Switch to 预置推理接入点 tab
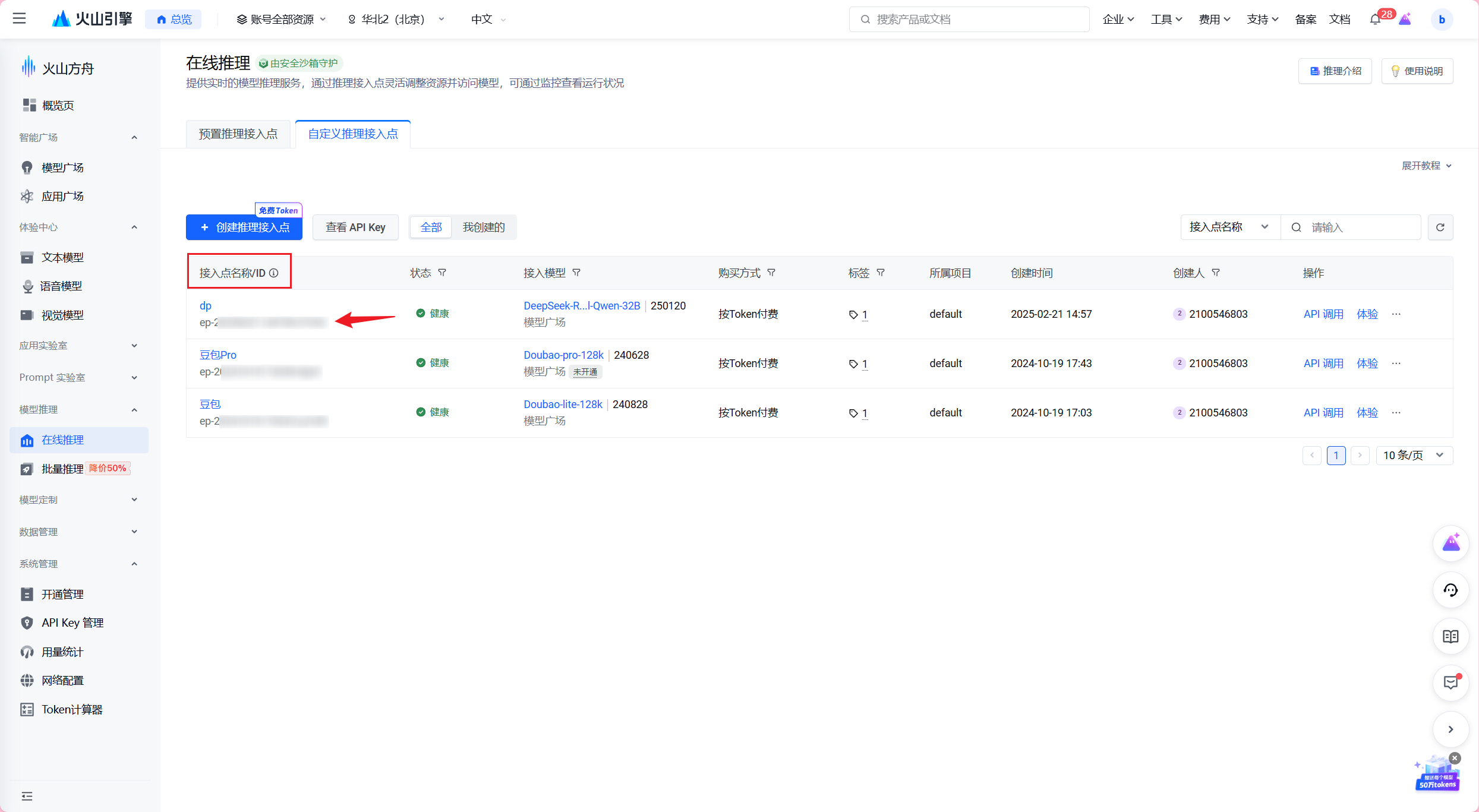Screen dimensions: 1479x812 (x=238, y=134)
